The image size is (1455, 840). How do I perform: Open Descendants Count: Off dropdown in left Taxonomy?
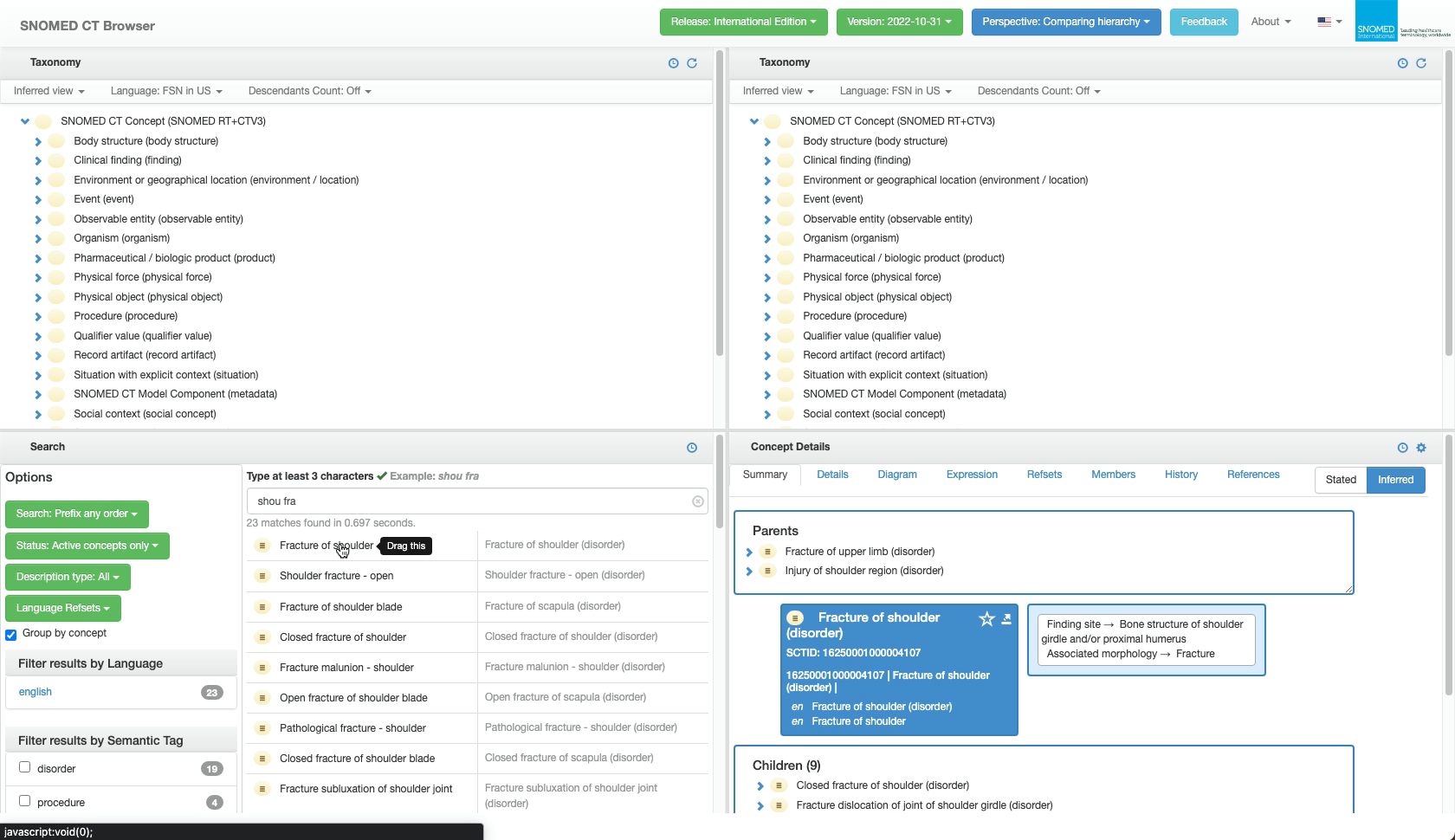310,91
